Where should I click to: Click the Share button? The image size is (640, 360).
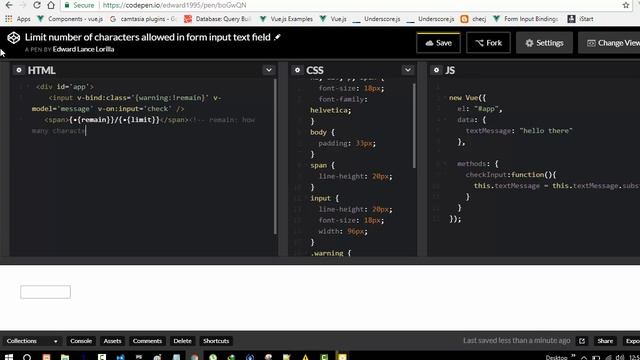point(605,341)
